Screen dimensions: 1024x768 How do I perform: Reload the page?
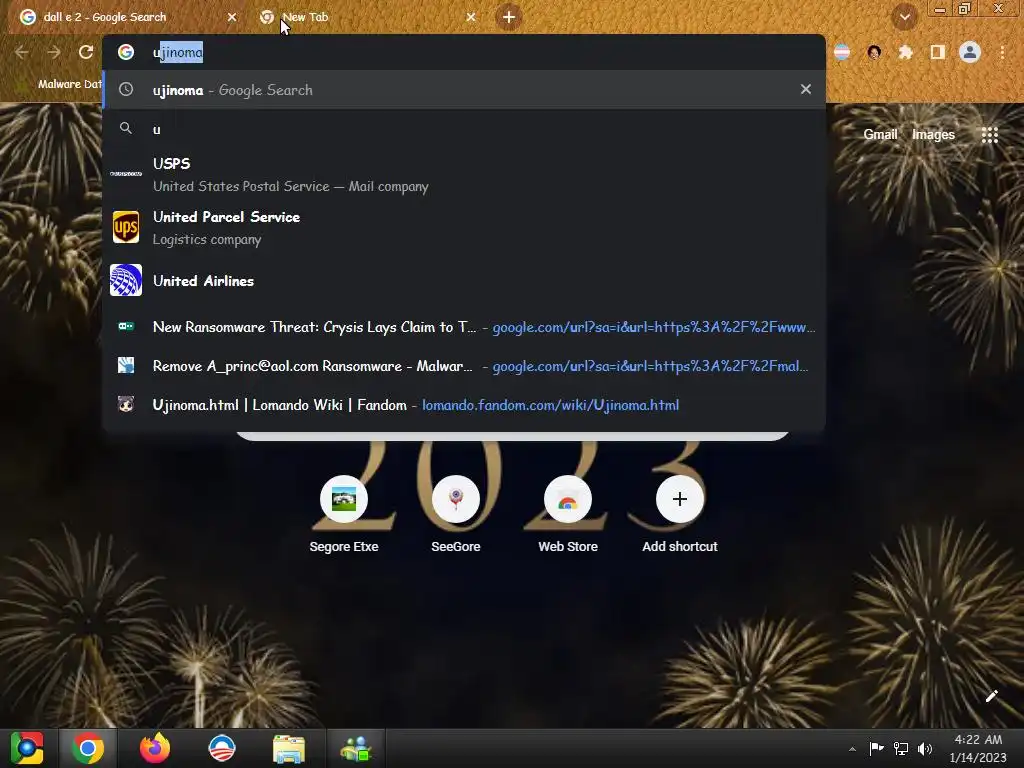pyautogui.click(x=86, y=52)
